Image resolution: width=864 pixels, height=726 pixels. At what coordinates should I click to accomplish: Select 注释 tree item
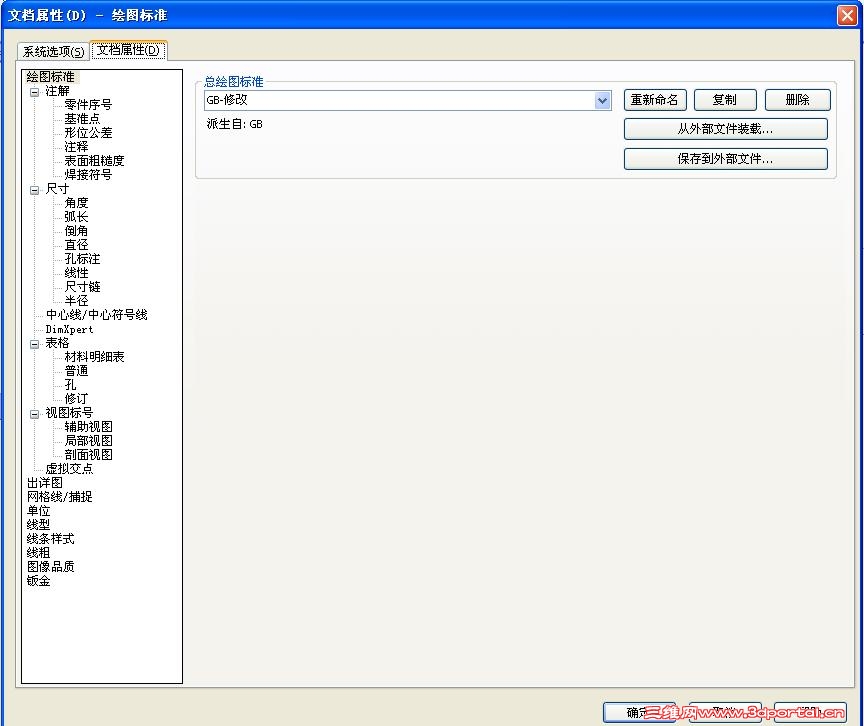point(76,147)
